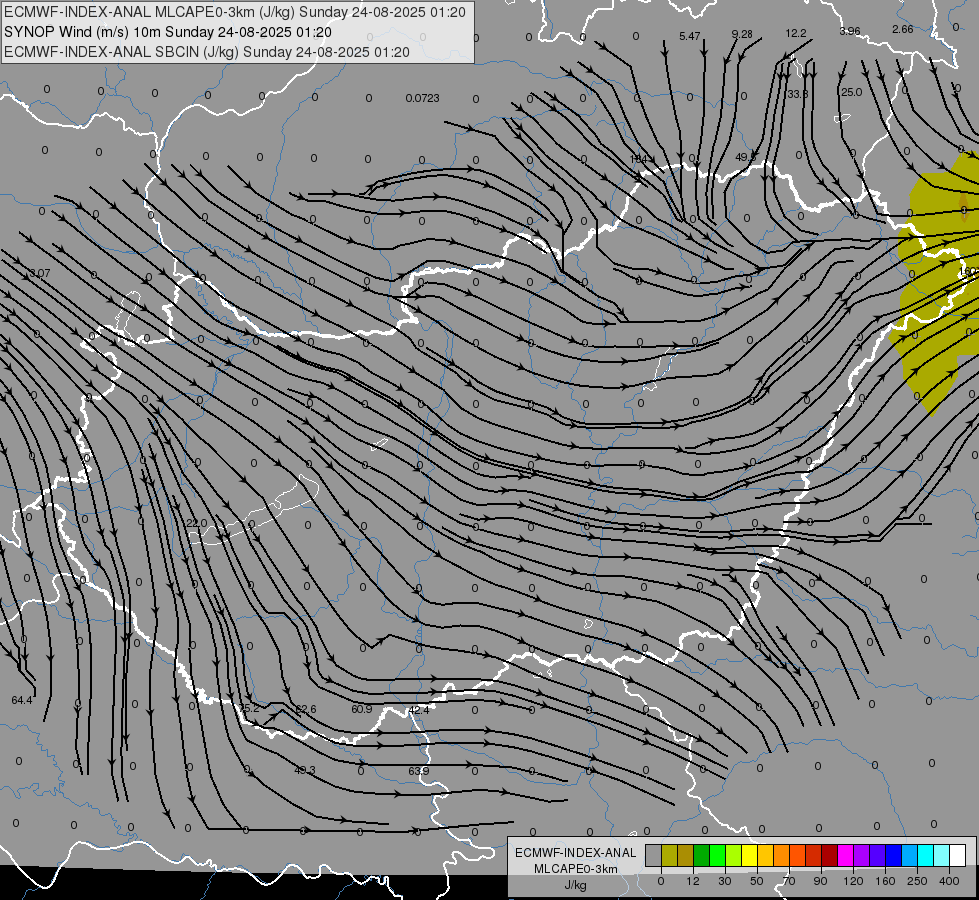
Task: Click the legend tick label 30
Action: 725,881
